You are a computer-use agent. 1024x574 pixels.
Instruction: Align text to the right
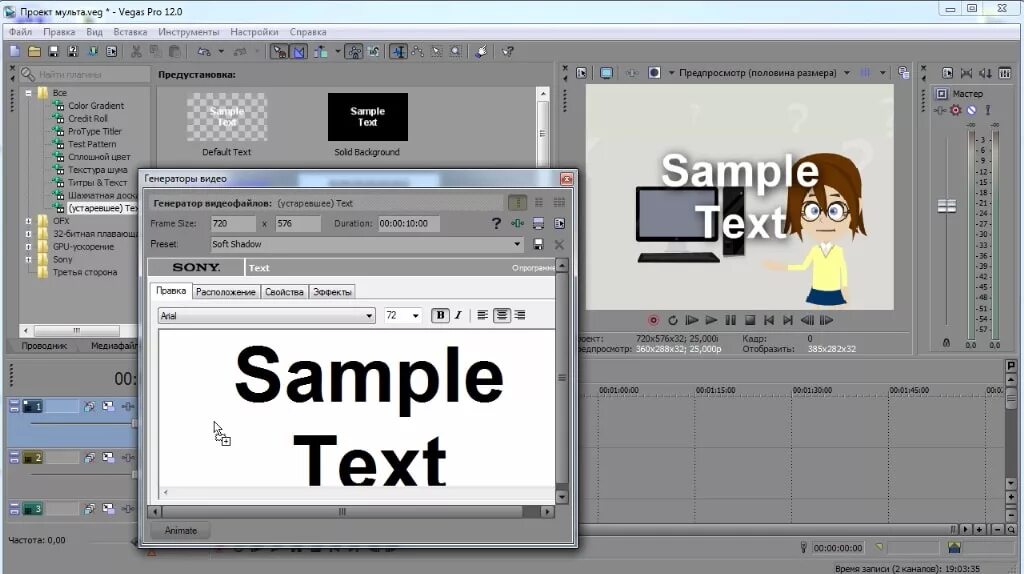point(520,315)
